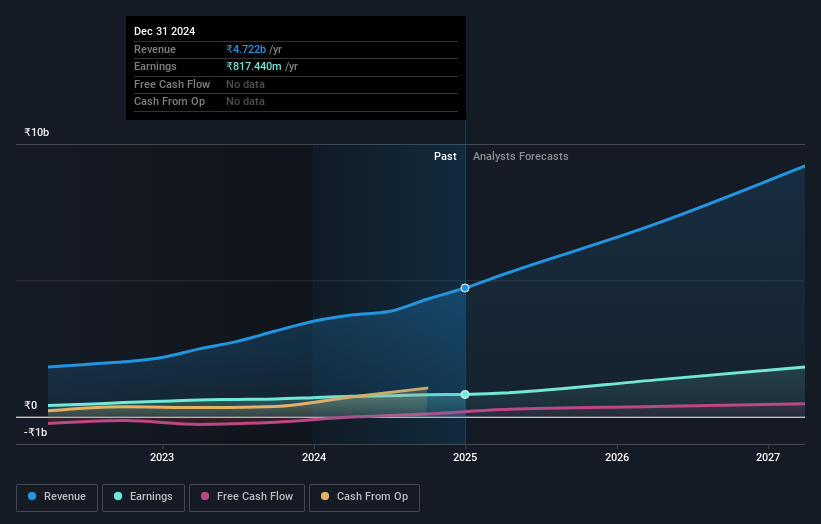
Task: Click No data beside Cash From Op
Action: (x=245, y=102)
